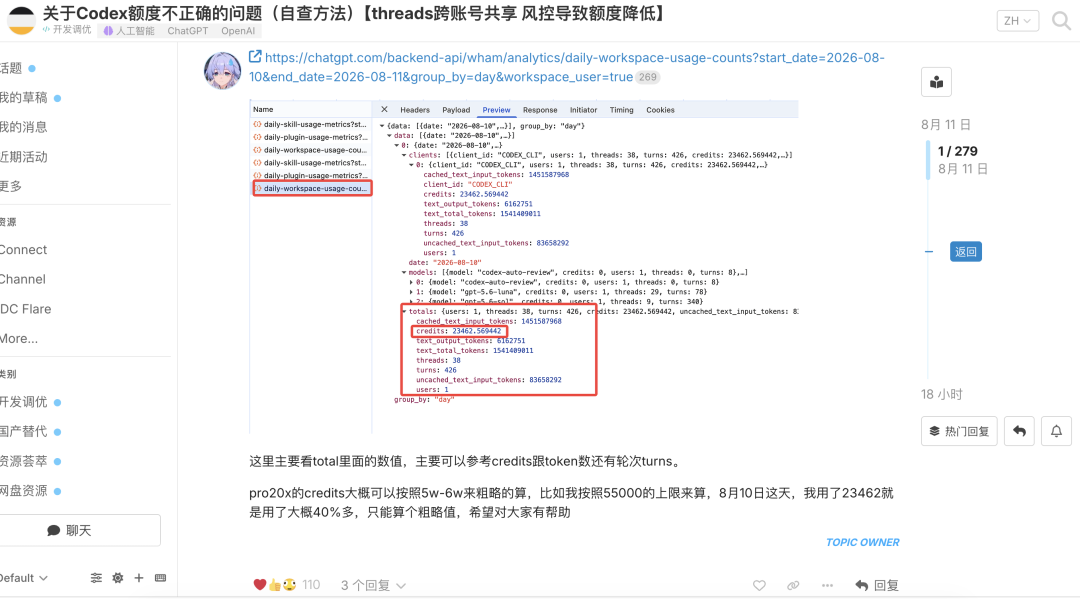This screenshot has width=1080, height=599.
Task: Click the topic title about Codex额度
Action: pos(353,13)
